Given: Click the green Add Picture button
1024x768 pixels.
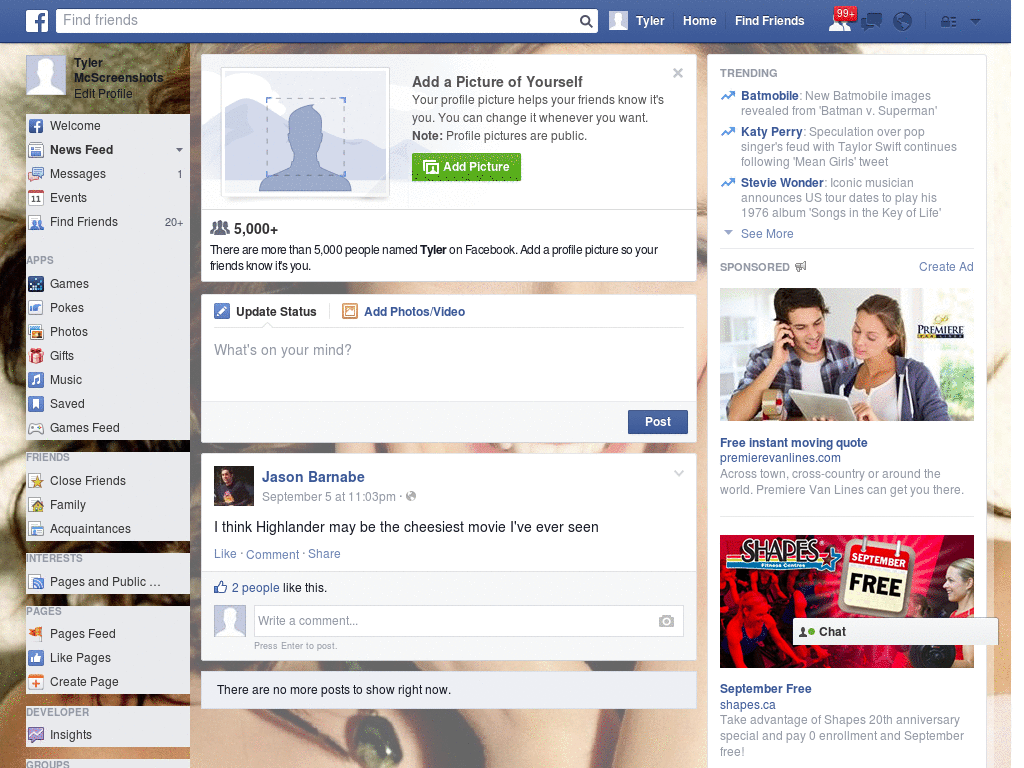Looking at the screenshot, I should 466,167.
